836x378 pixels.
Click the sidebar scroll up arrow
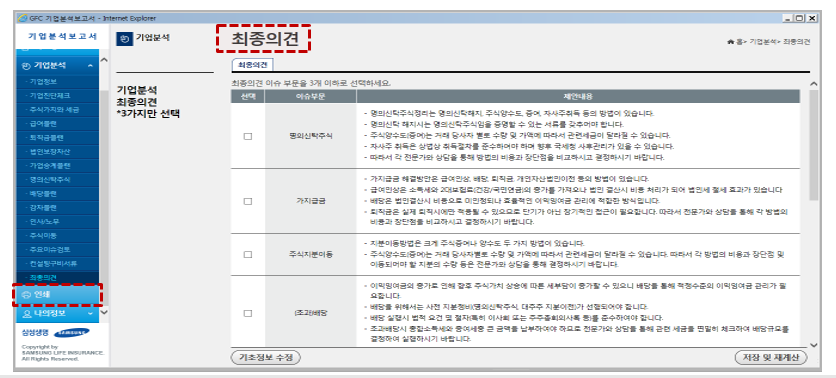104,60
